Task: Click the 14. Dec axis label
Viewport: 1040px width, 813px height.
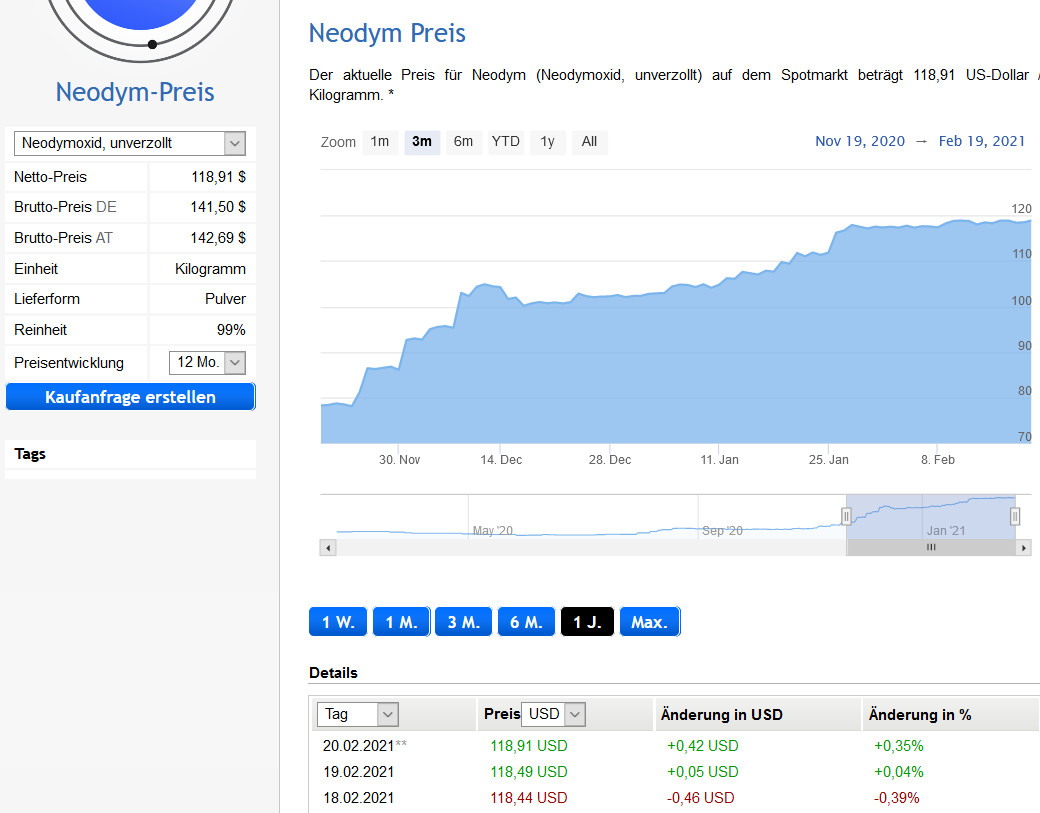Action: (x=501, y=460)
